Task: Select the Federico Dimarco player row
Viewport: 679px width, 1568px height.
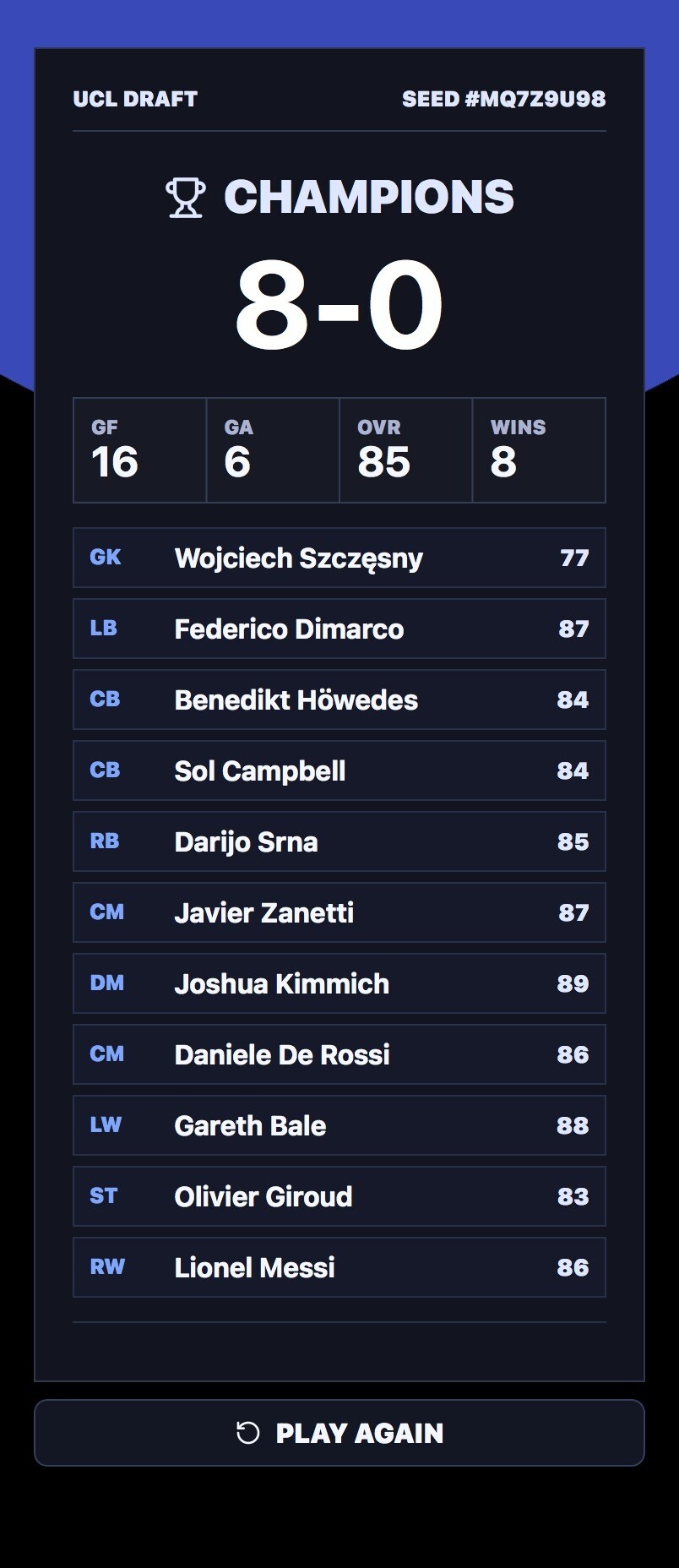Action: point(339,629)
